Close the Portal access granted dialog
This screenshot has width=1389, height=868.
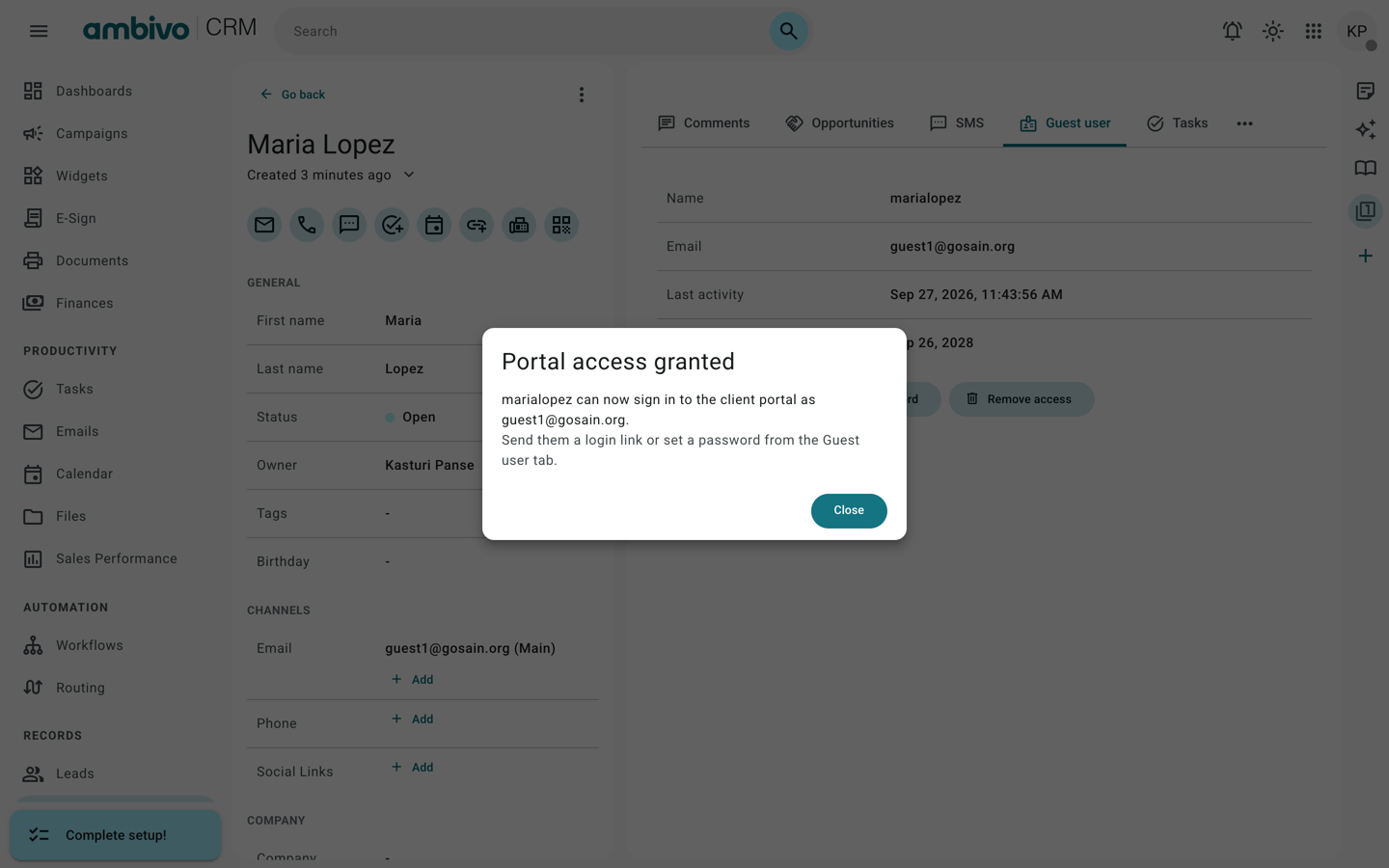[849, 510]
